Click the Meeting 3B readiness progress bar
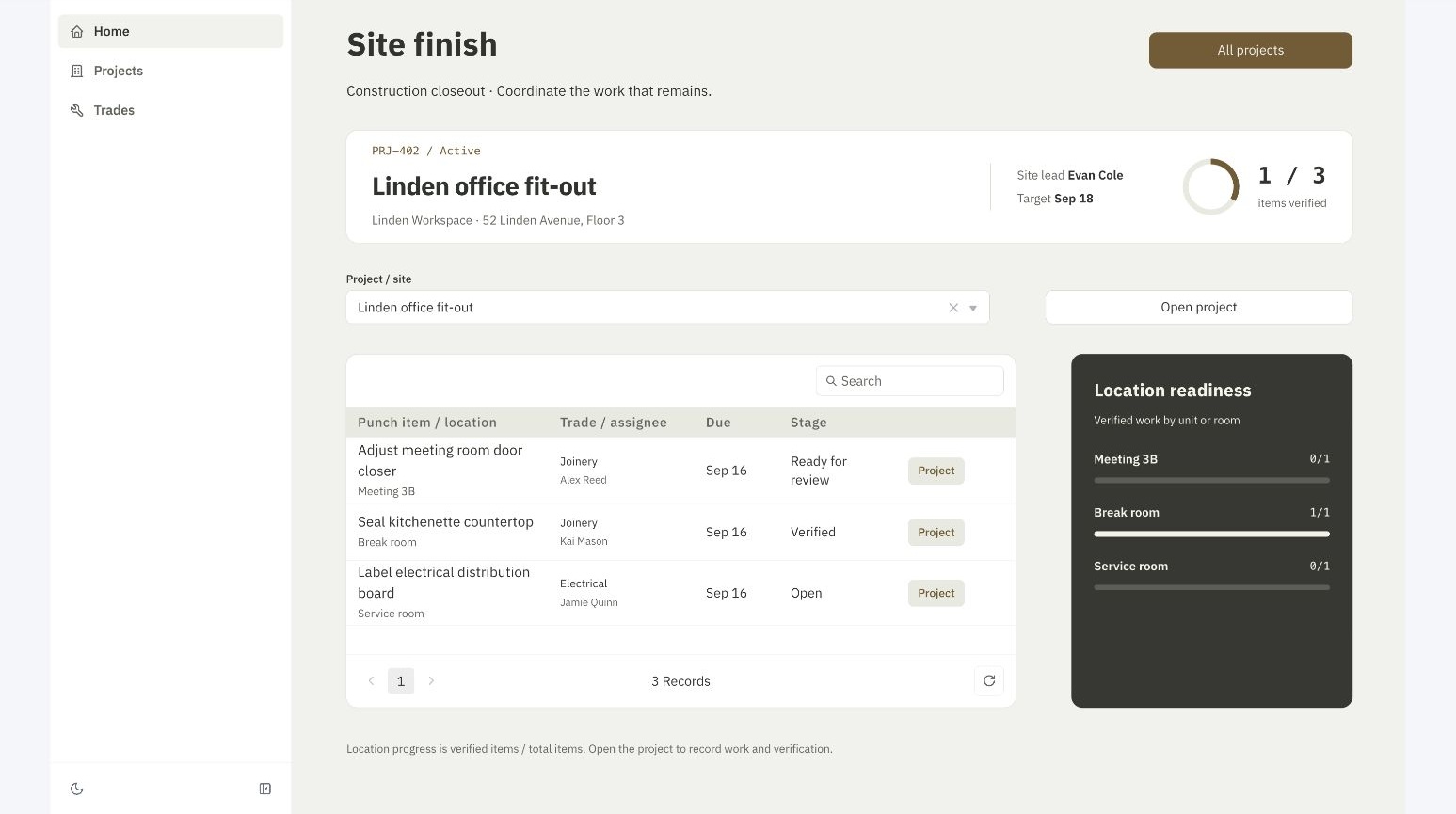 point(1211,480)
